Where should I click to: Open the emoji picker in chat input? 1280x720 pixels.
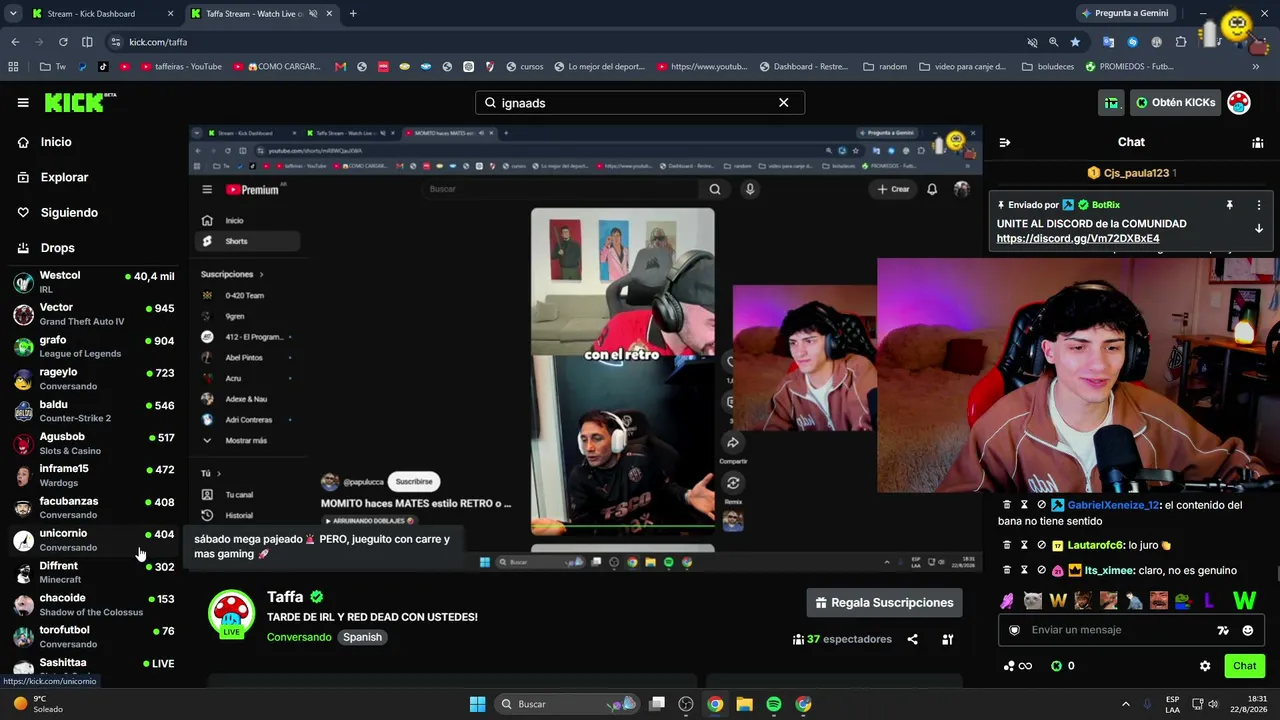[1248, 630]
